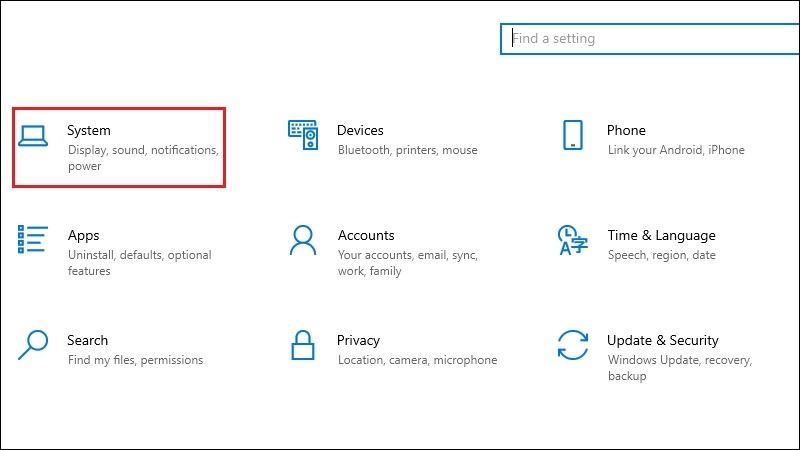This screenshot has height=450, width=800.
Task: Click 'Windows Update, recovery, backup' description
Action: point(680,368)
